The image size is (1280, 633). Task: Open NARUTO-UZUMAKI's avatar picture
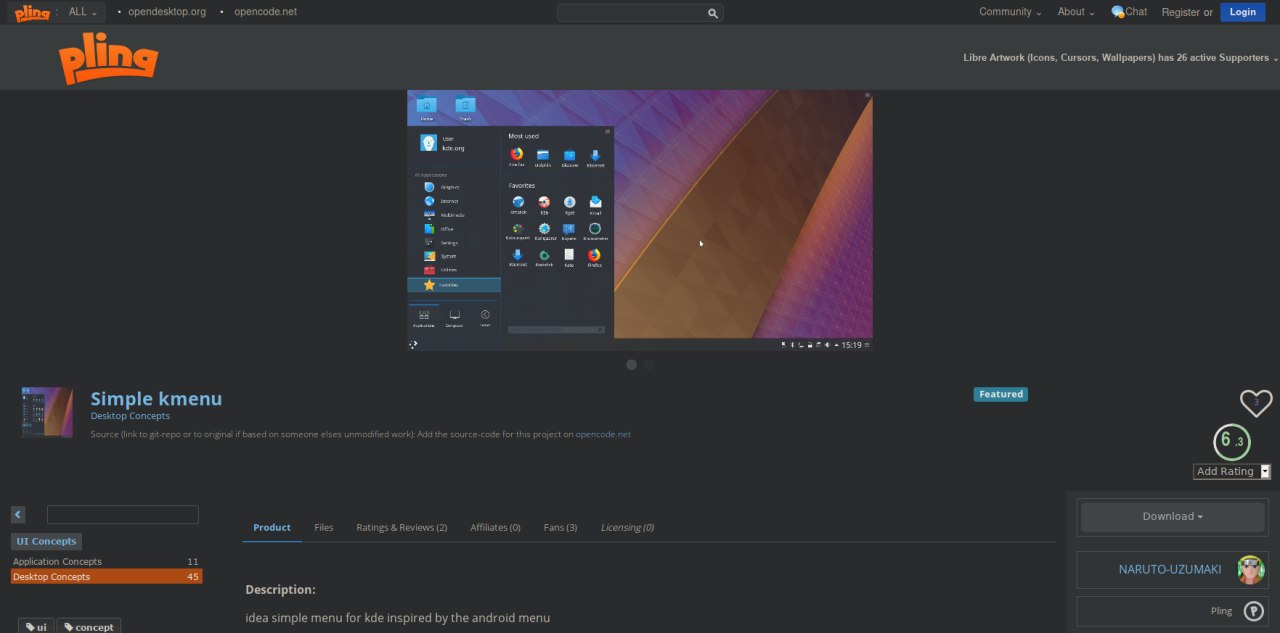[x=1250, y=569]
